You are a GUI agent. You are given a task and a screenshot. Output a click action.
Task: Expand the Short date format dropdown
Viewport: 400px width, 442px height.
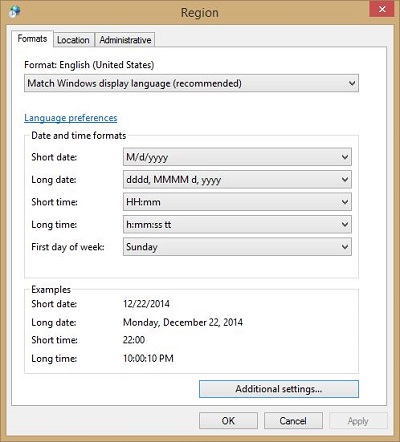[x=237, y=157]
